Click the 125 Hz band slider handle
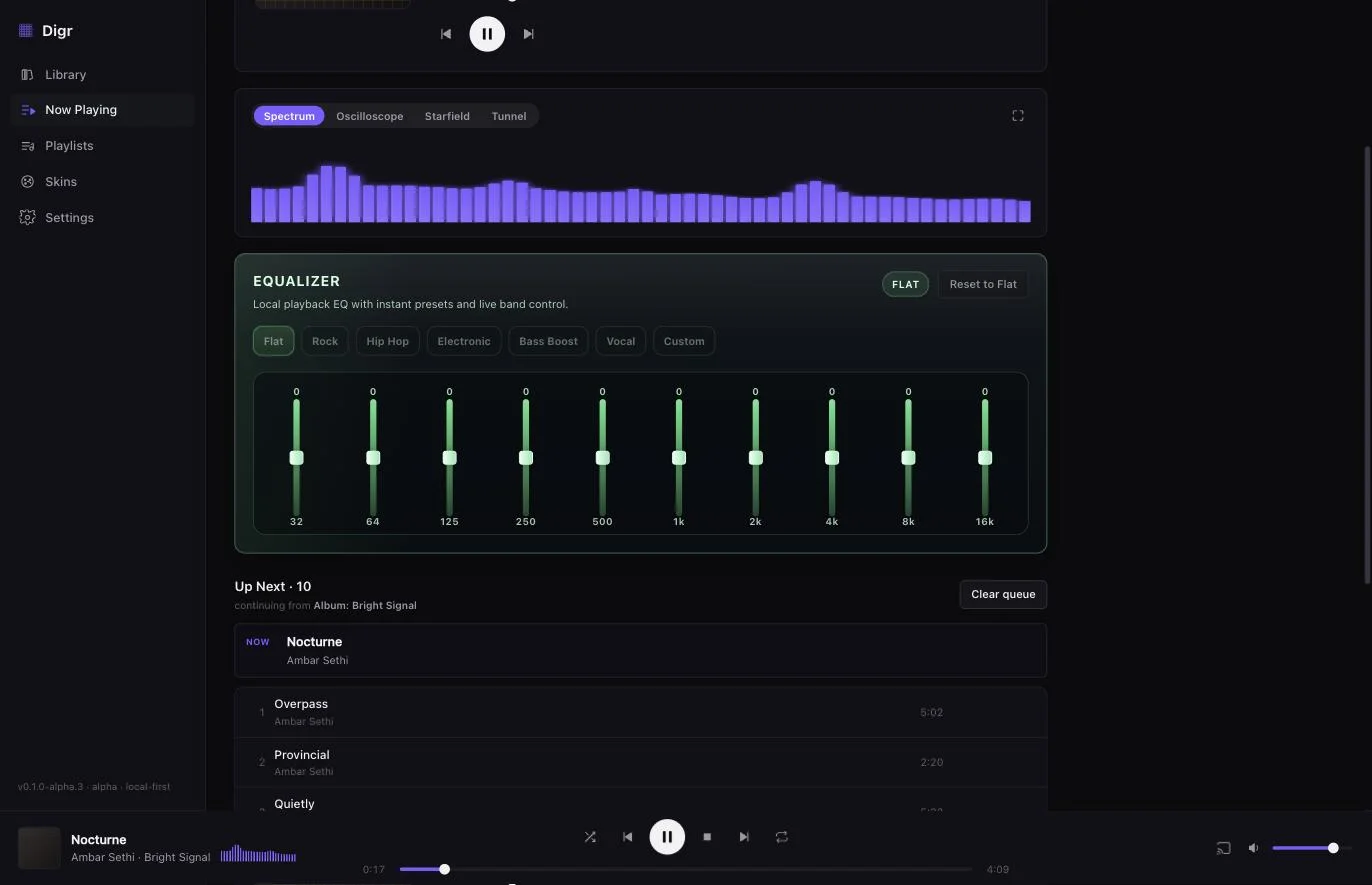Image resolution: width=1372 pixels, height=885 pixels. pyautogui.click(x=449, y=458)
